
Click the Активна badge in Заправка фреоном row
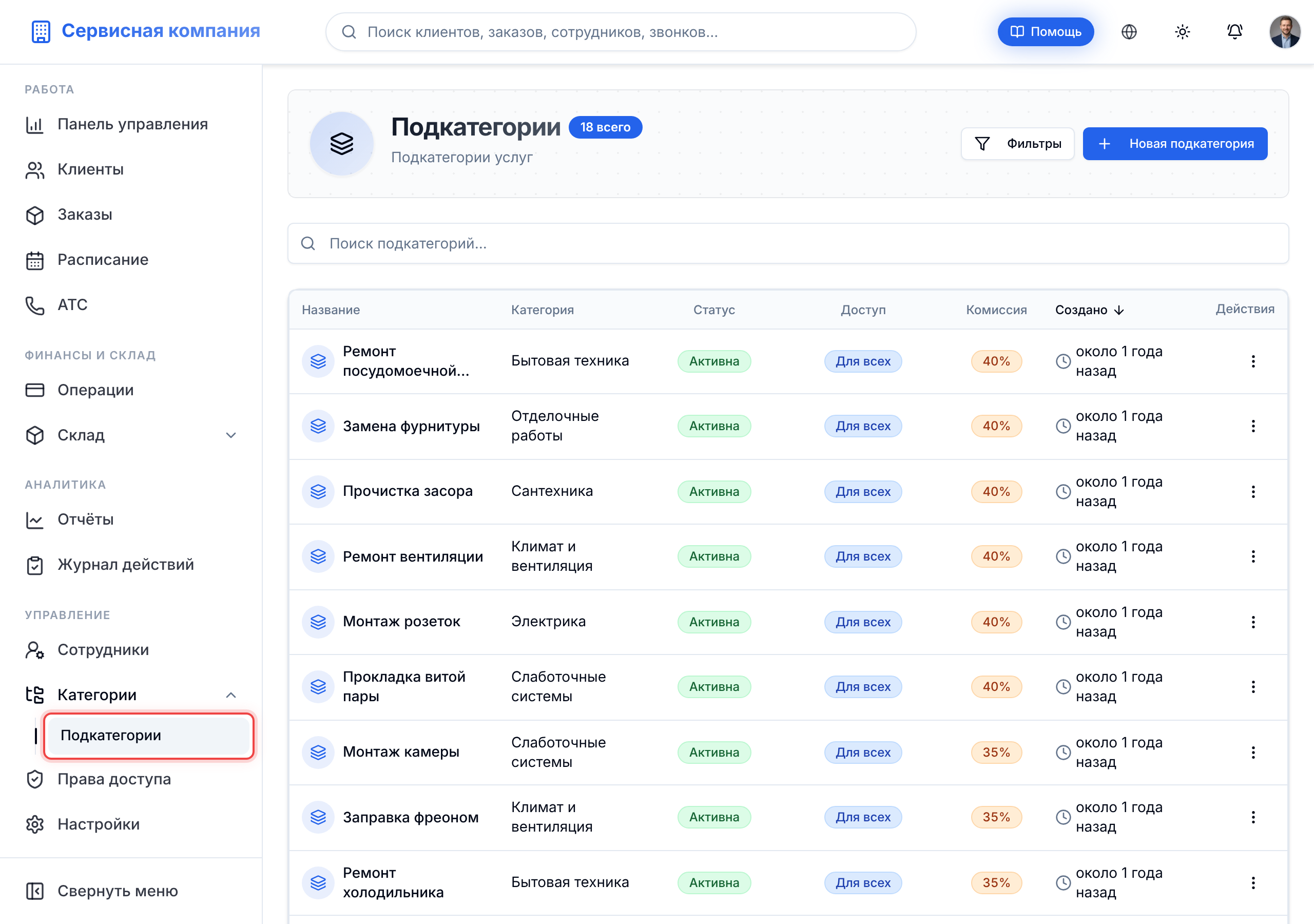point(714,818)
